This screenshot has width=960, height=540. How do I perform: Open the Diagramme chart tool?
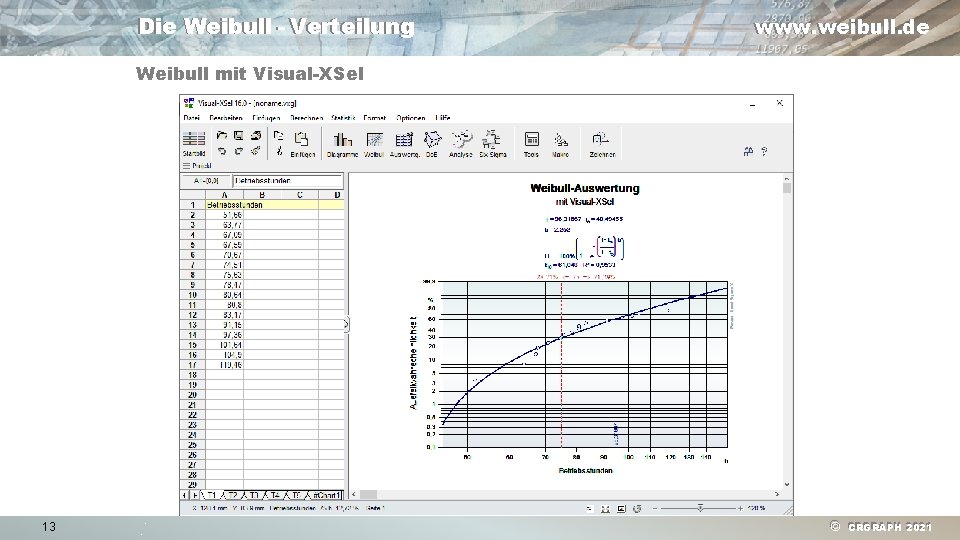pos(342,144)
